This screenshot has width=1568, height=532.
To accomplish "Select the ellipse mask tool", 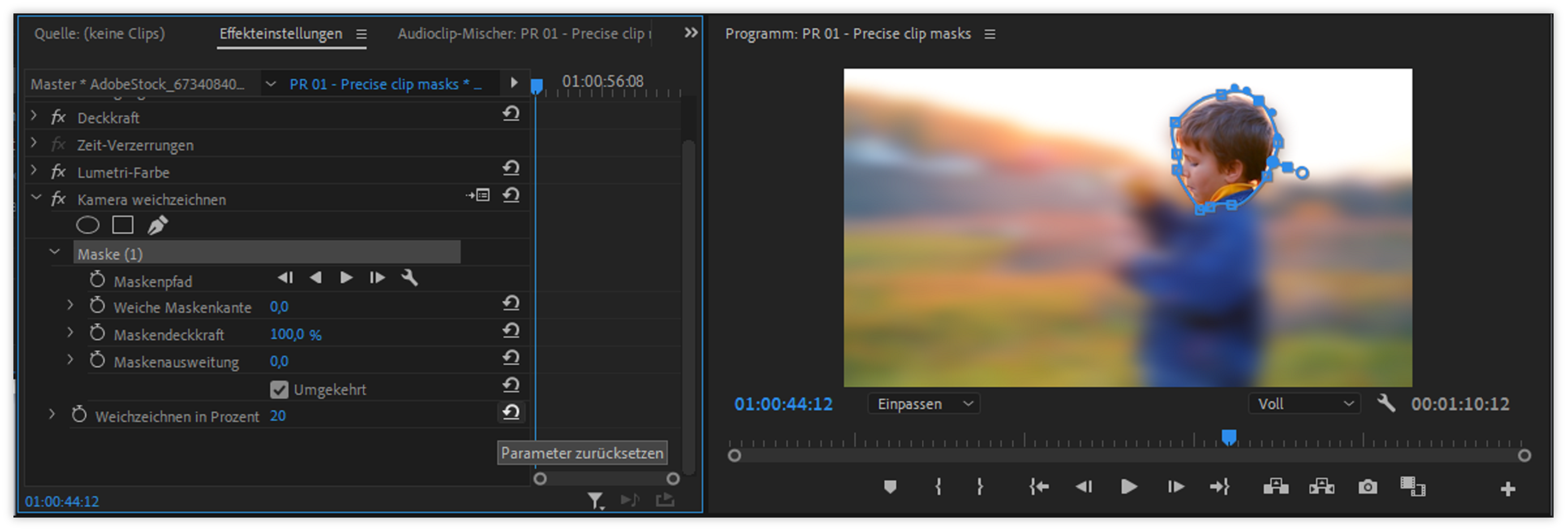I will coord(87,225).
